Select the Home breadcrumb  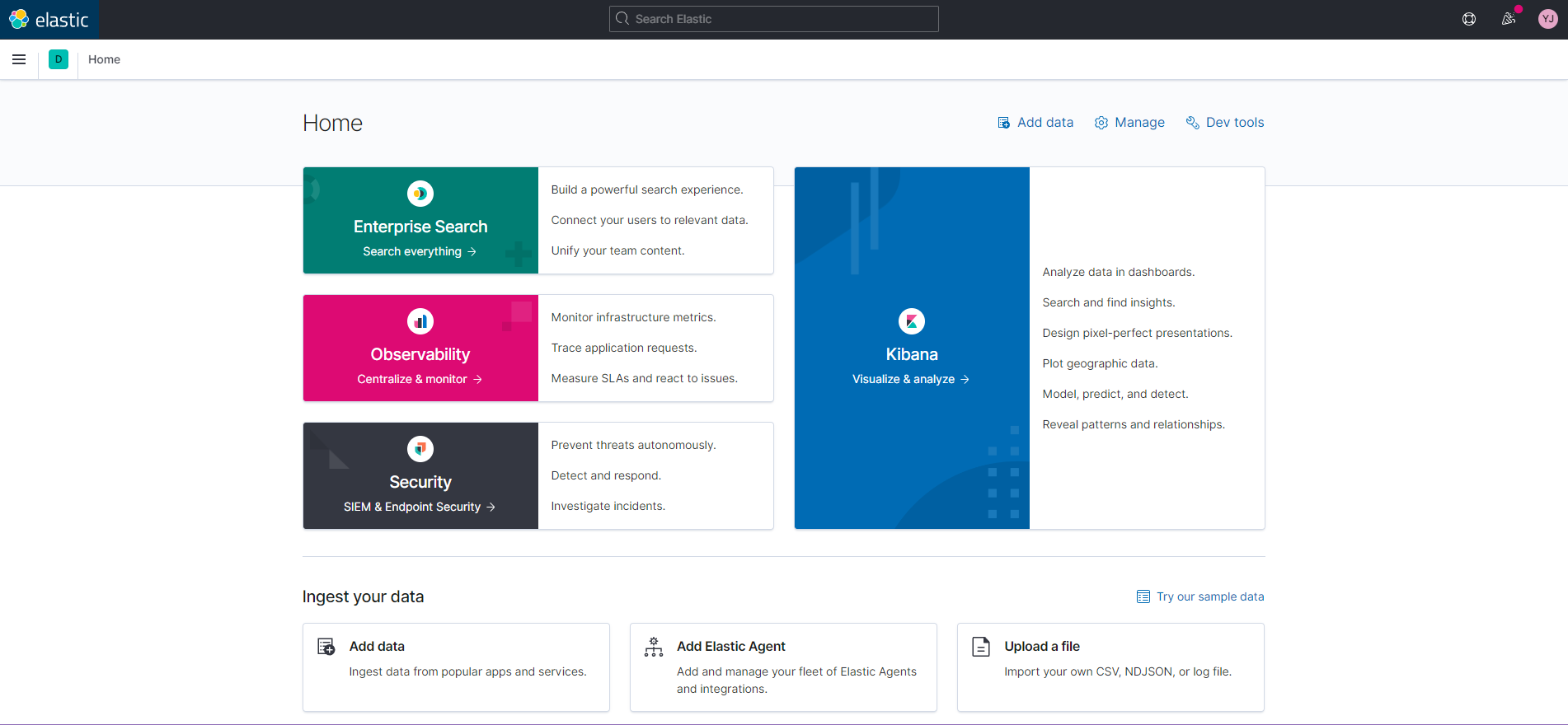pyautogui.click(x=104, y=59)
